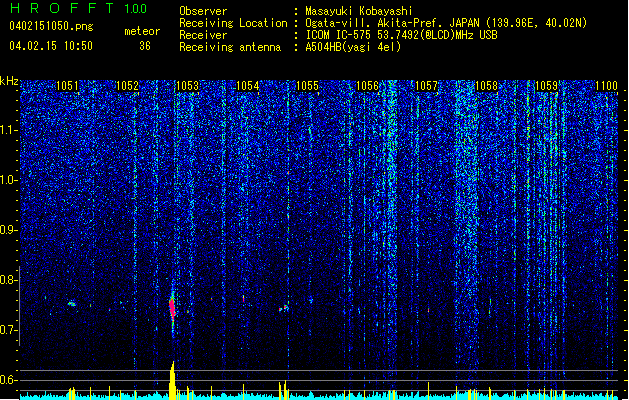Click the 1.1 frequency axis label
The image size is (629, 400).
coord(9,130)
